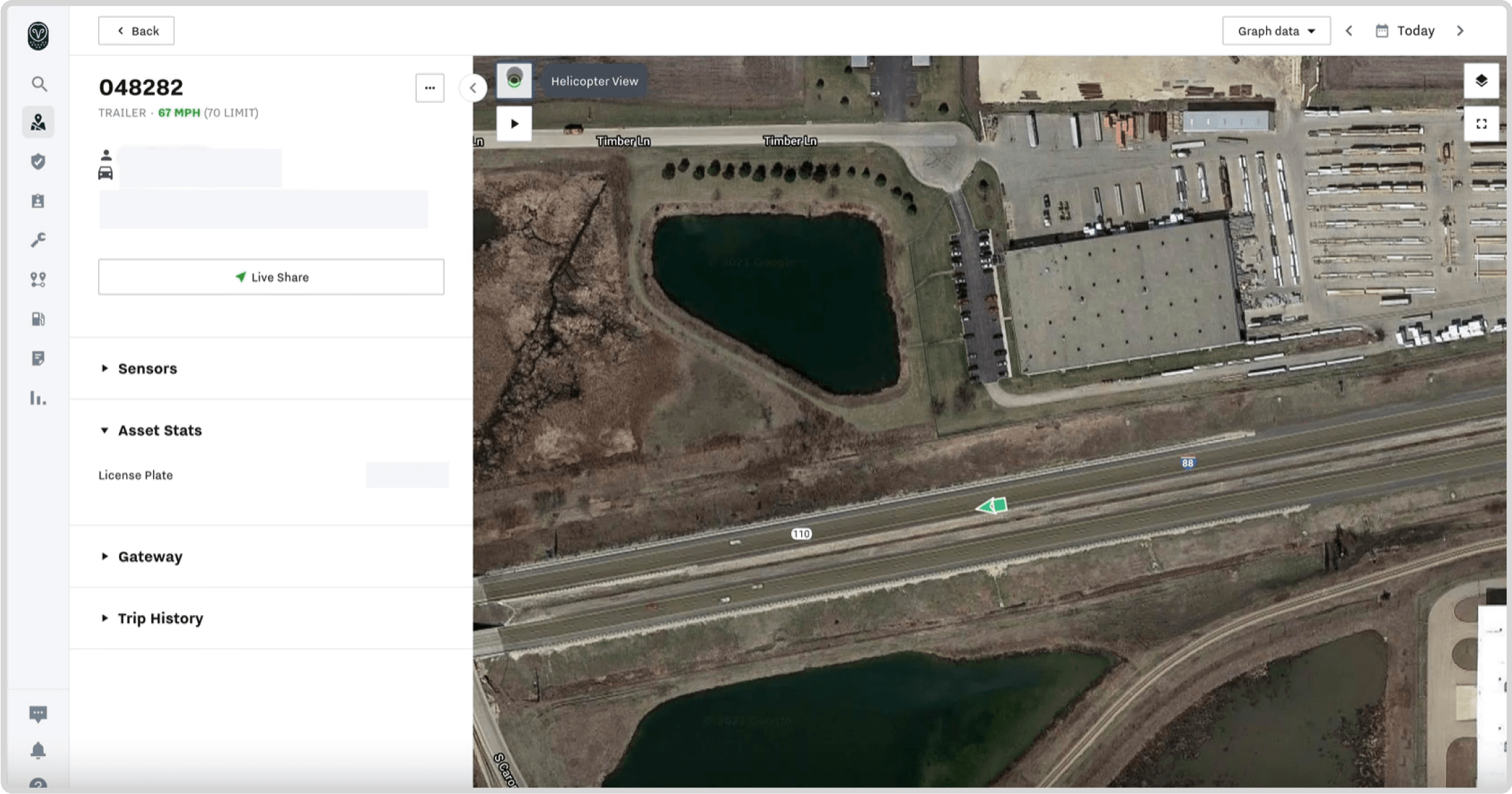
Task: Click the Helicopter View icon button
Action: pyautogui.click(x=514, y=81)
